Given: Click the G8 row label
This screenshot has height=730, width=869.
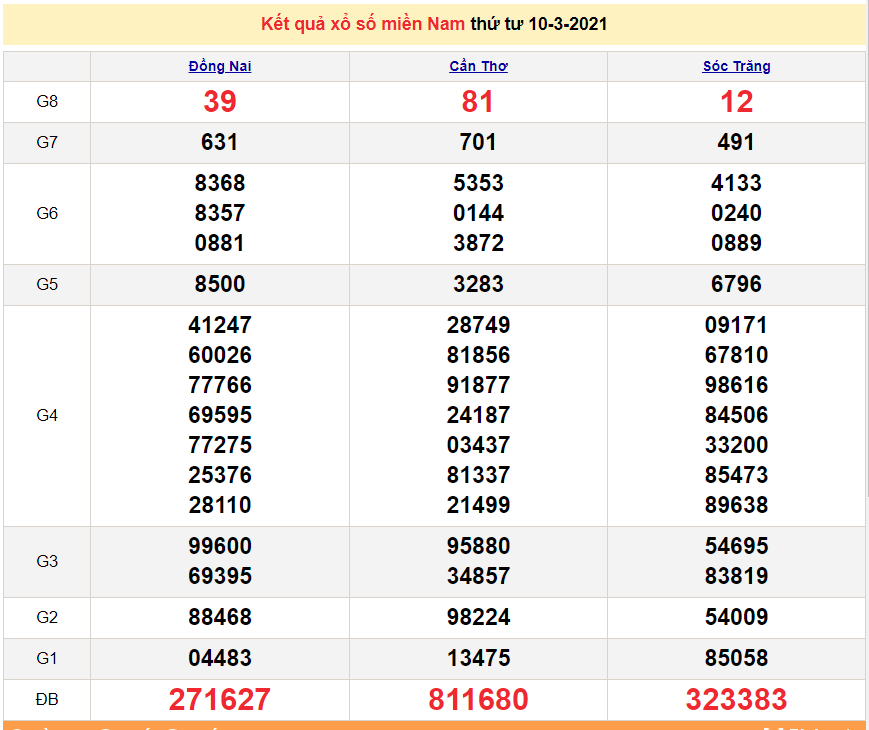Looking at the screenshot, I should (x=47, y=102).
